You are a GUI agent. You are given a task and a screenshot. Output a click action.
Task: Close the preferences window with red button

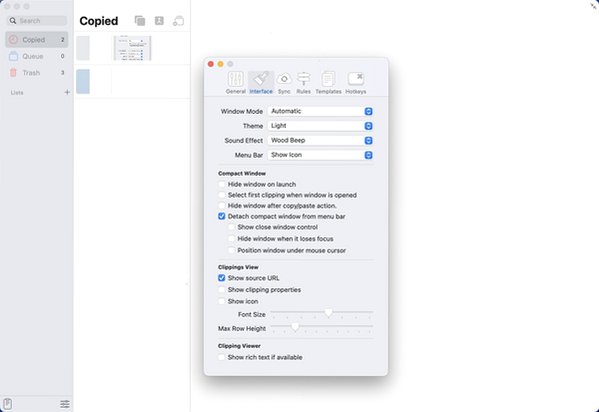point(210,64)
